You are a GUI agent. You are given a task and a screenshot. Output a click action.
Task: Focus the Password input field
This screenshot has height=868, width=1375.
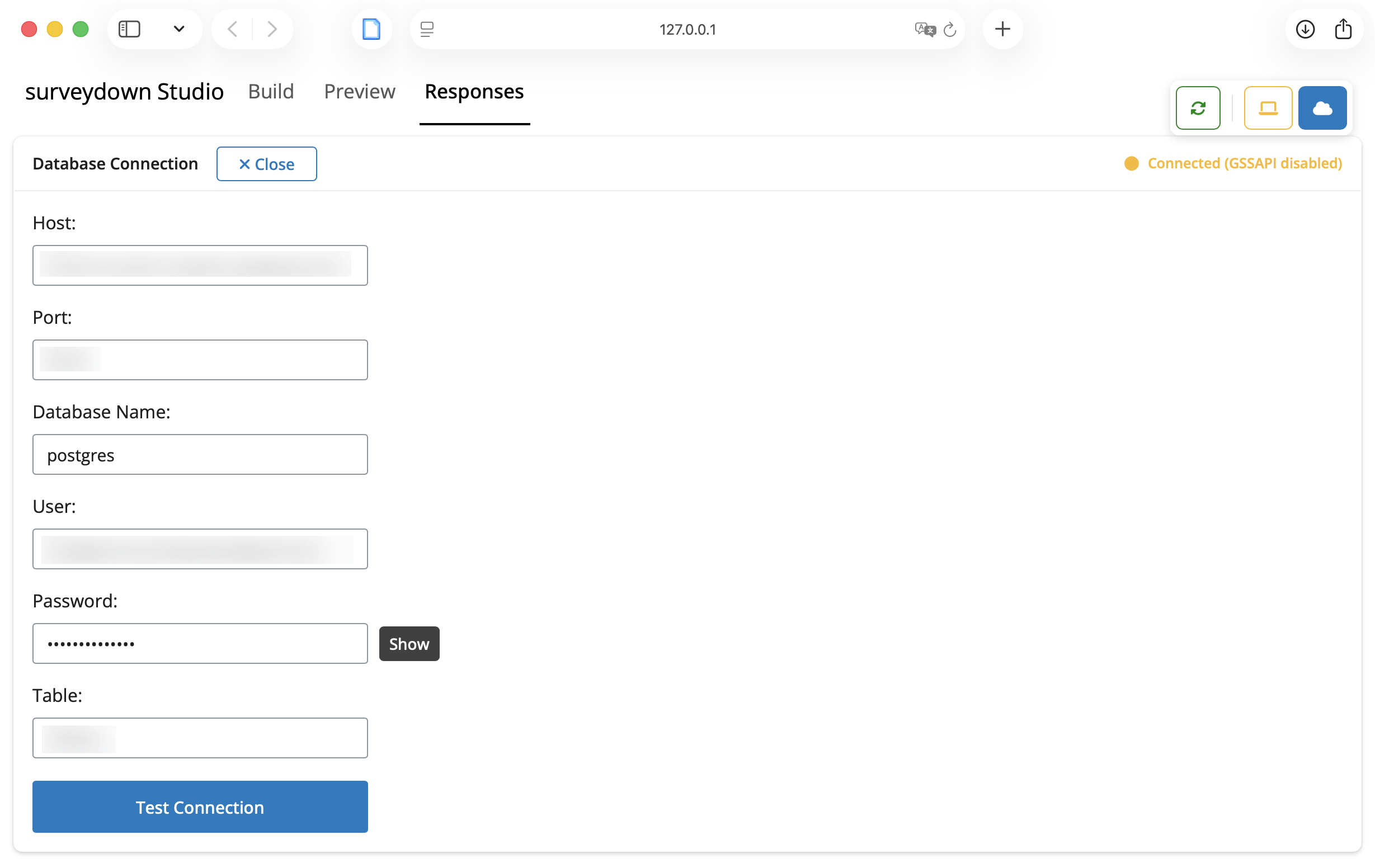click(200, 644)
